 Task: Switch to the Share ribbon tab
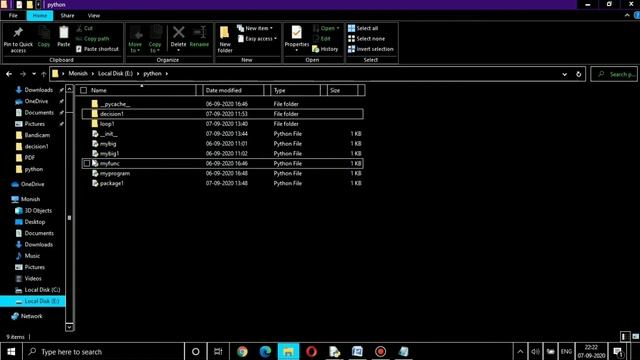coord(67,16)
